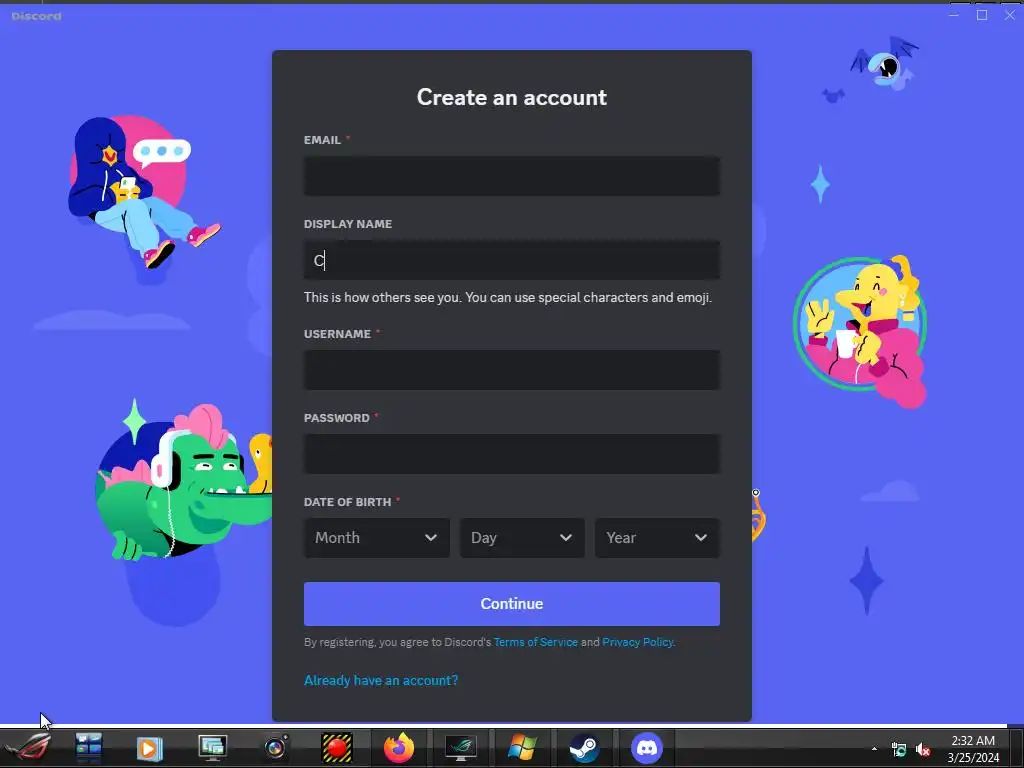1024x768 pixels.
Task: Switch to Discord taskbar icon
Action: 647,748
